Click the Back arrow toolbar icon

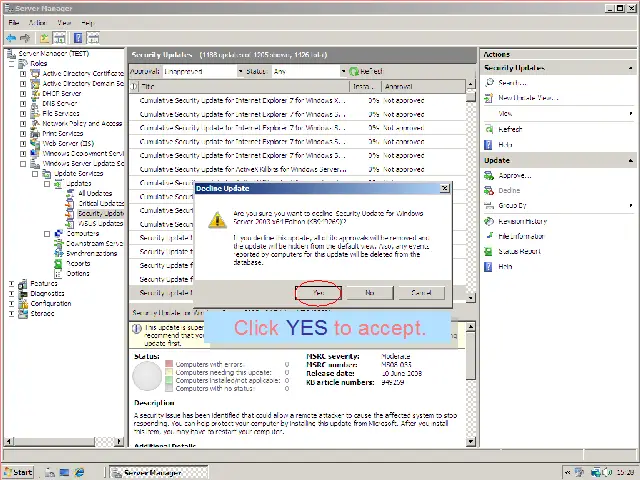(x=11, y=38)
